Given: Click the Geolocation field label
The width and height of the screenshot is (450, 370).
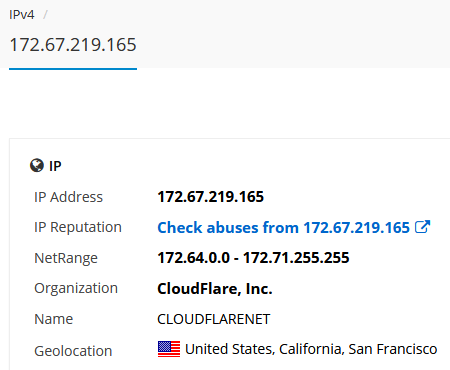Looking at the screenshot, I should (73, 351).
